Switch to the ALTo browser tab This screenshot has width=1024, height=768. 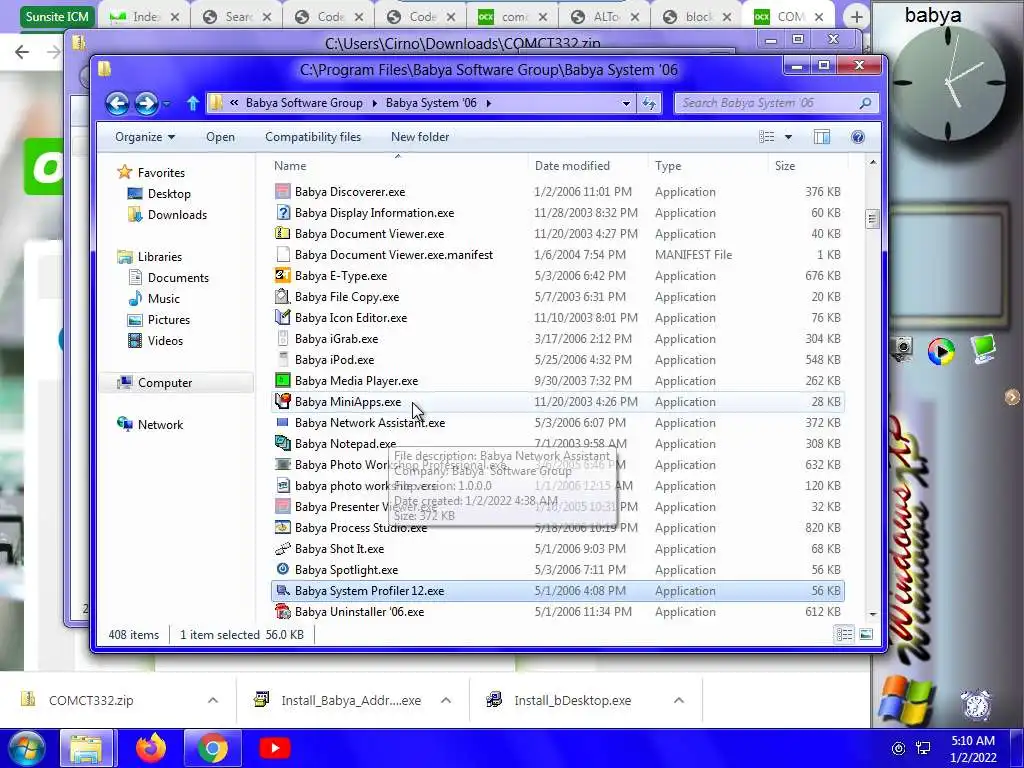(605, 17)
